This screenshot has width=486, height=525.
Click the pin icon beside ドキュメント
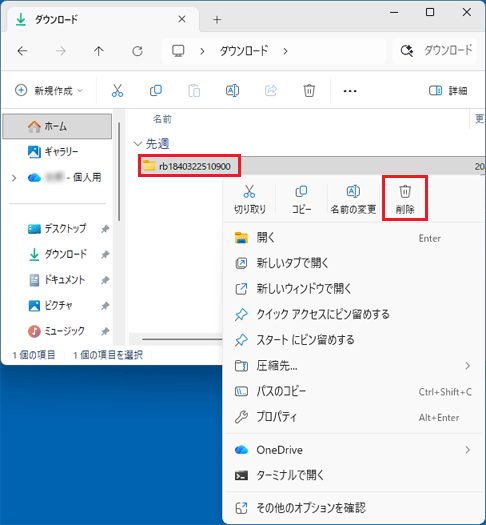[105, 280]
